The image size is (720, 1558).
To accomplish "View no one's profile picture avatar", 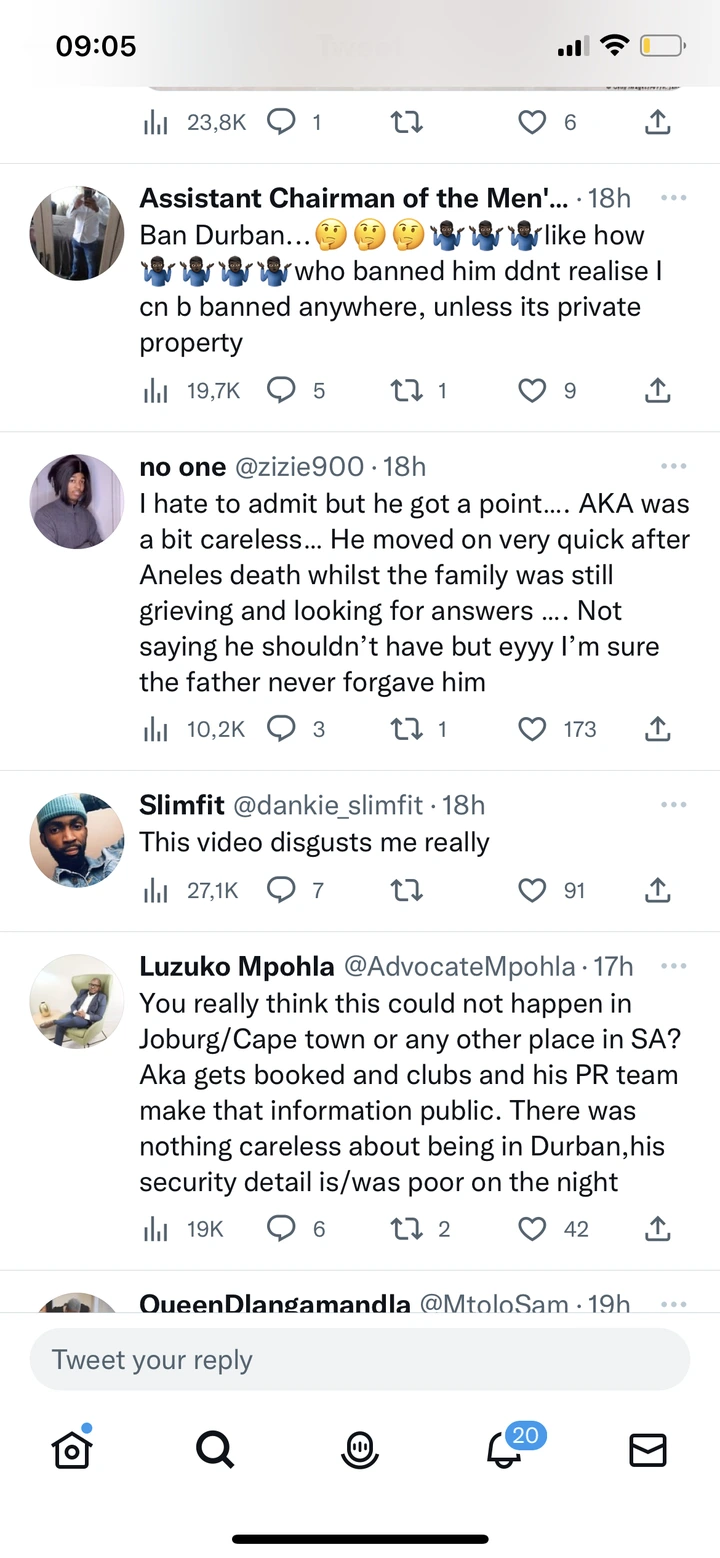I will [77, 502].
